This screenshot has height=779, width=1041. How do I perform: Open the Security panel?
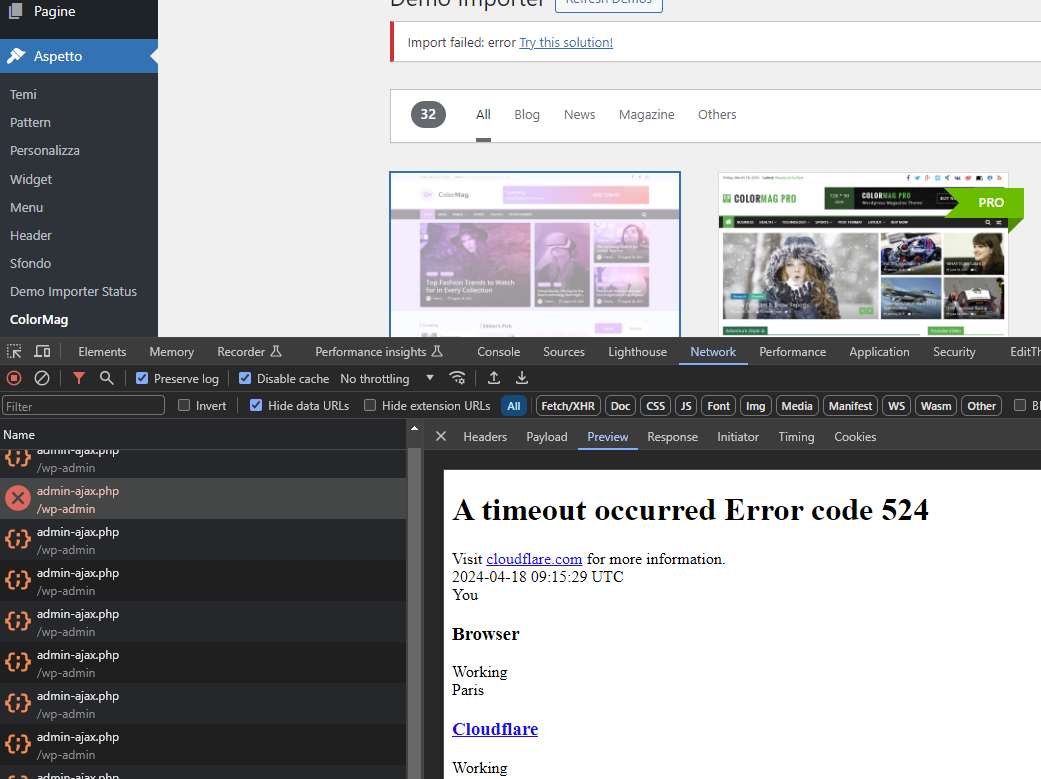(954, 351)
